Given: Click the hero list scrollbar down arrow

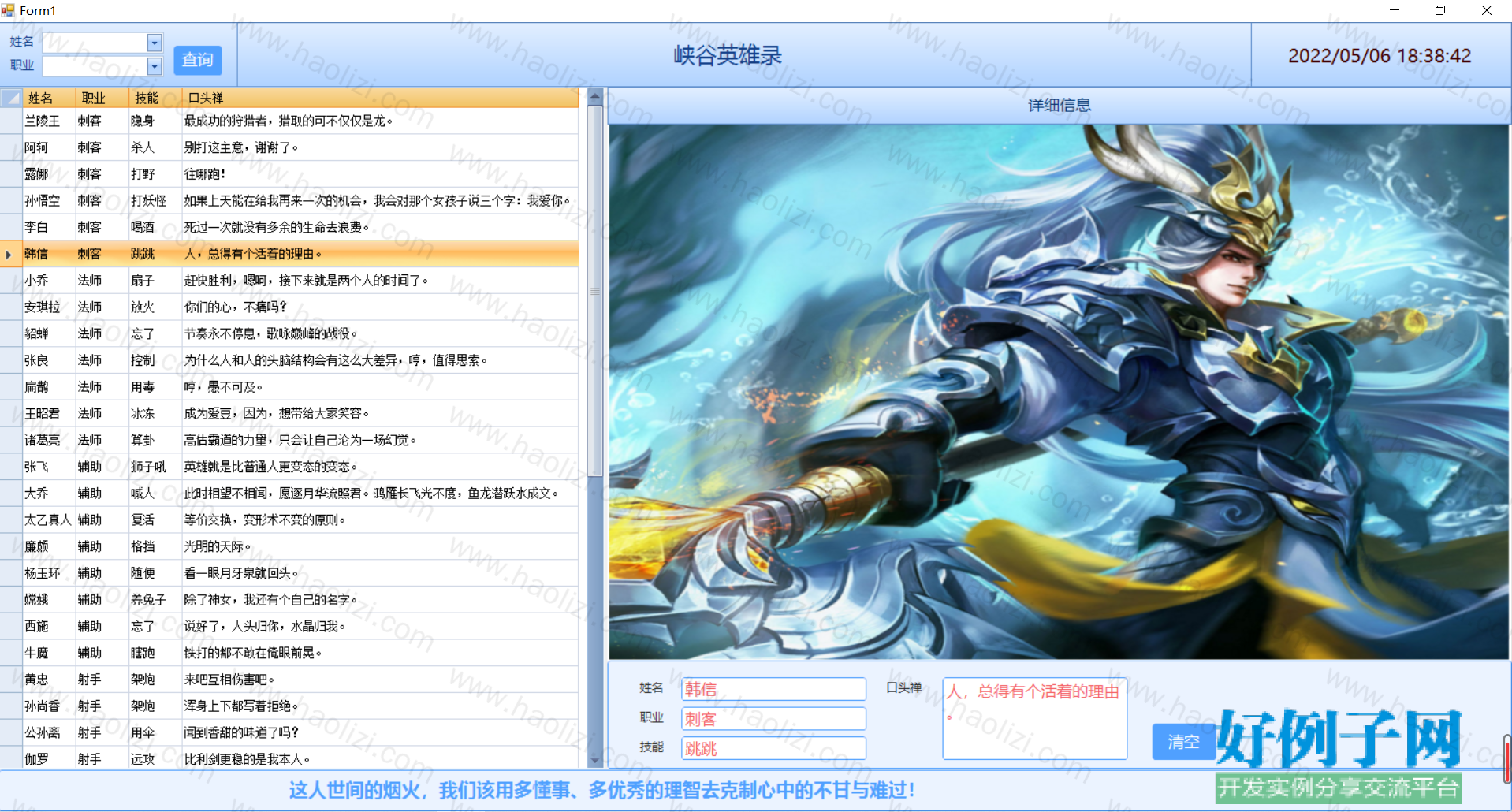Looking at the screenshot, I should point(595,761).
